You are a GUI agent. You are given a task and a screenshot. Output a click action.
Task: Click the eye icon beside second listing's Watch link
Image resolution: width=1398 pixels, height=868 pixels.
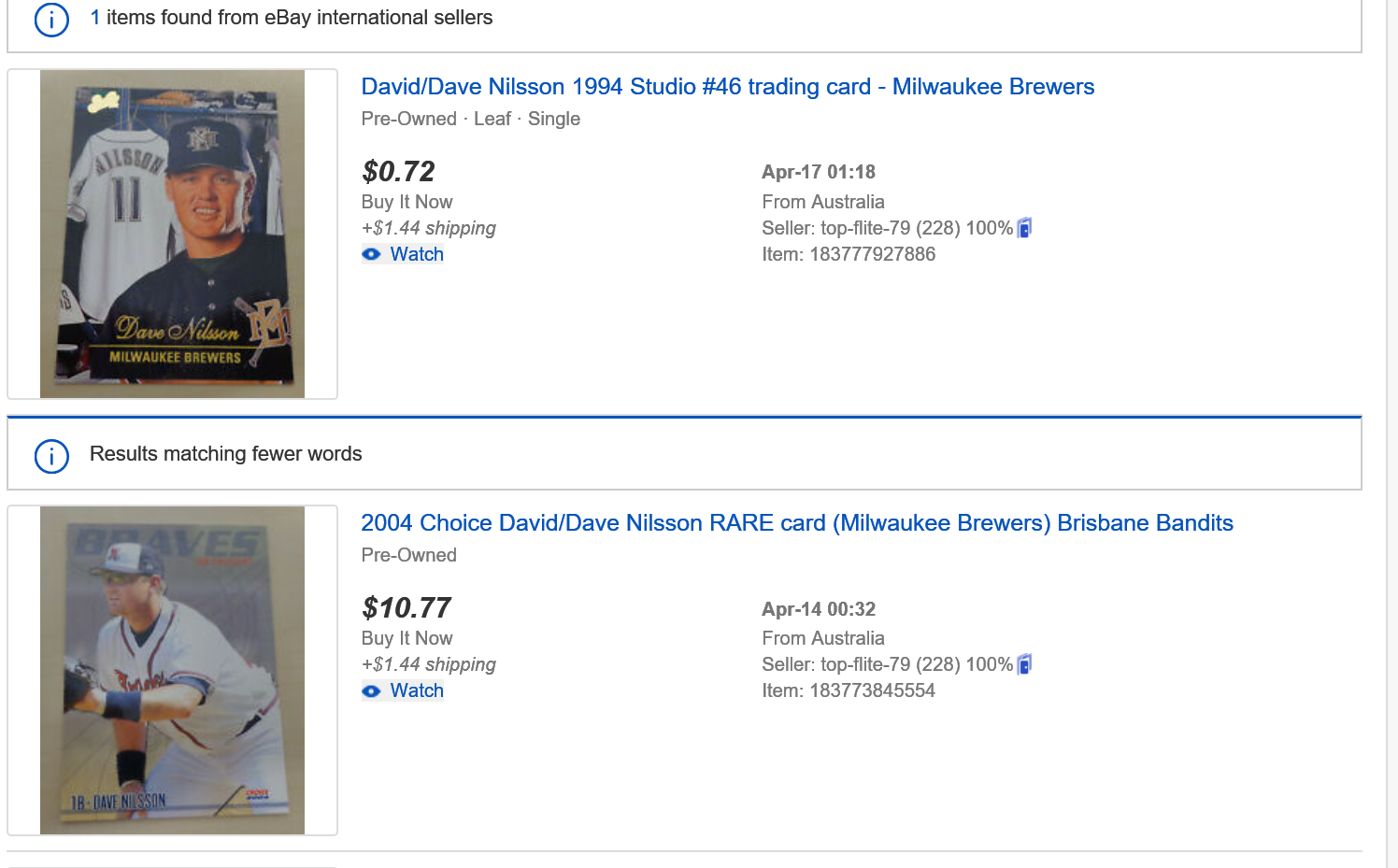click(x=372, y=690)
